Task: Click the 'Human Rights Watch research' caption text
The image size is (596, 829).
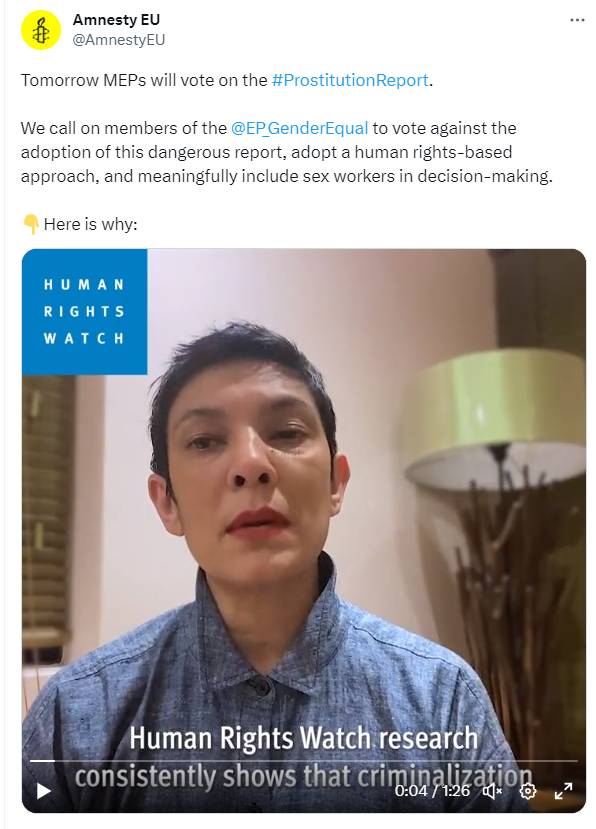Action: [x=304, y=738]
